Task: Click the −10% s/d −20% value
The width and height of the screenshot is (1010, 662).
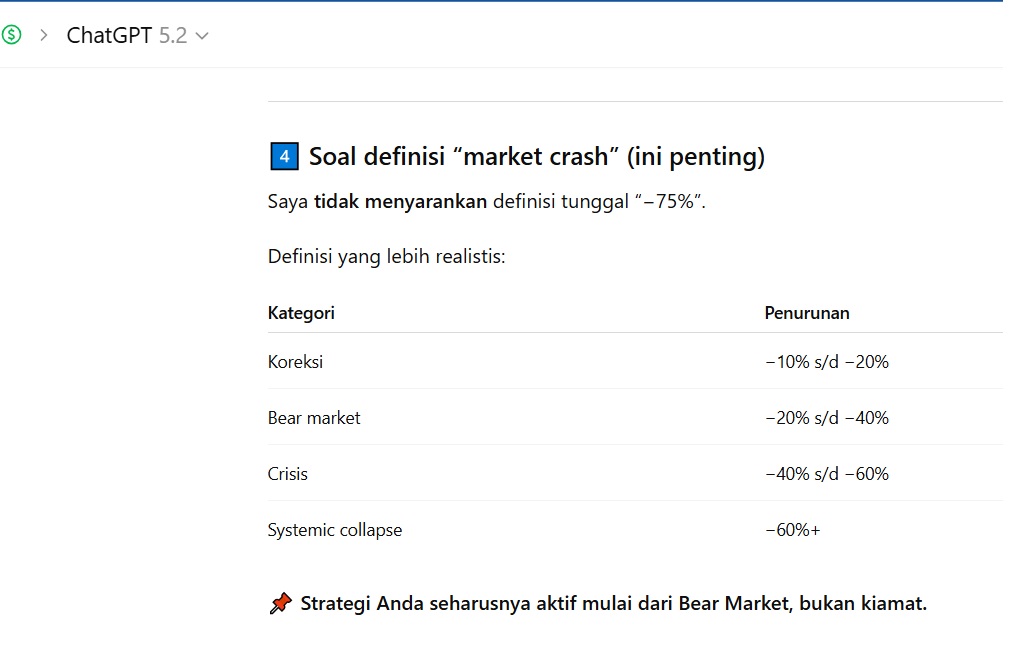Action: (826, 362)
